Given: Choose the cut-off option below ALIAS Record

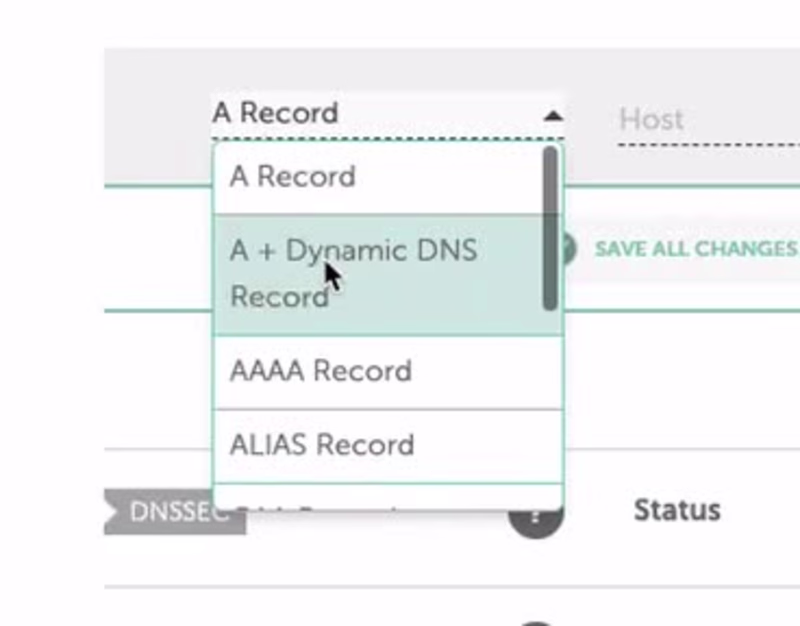Looking at the screenshot, I should 379,497.
